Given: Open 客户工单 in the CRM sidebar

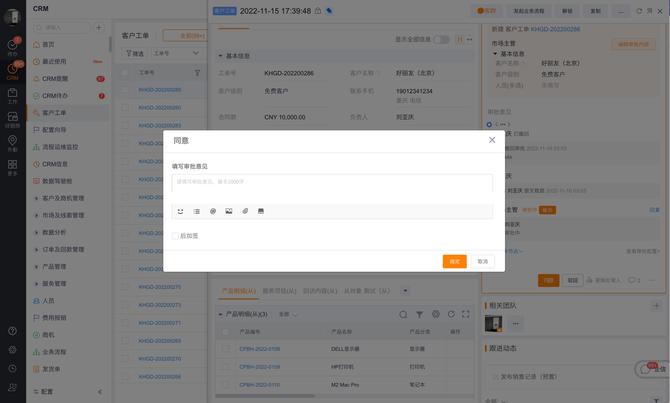Looking at the screenshot, I should pos(55,113).
